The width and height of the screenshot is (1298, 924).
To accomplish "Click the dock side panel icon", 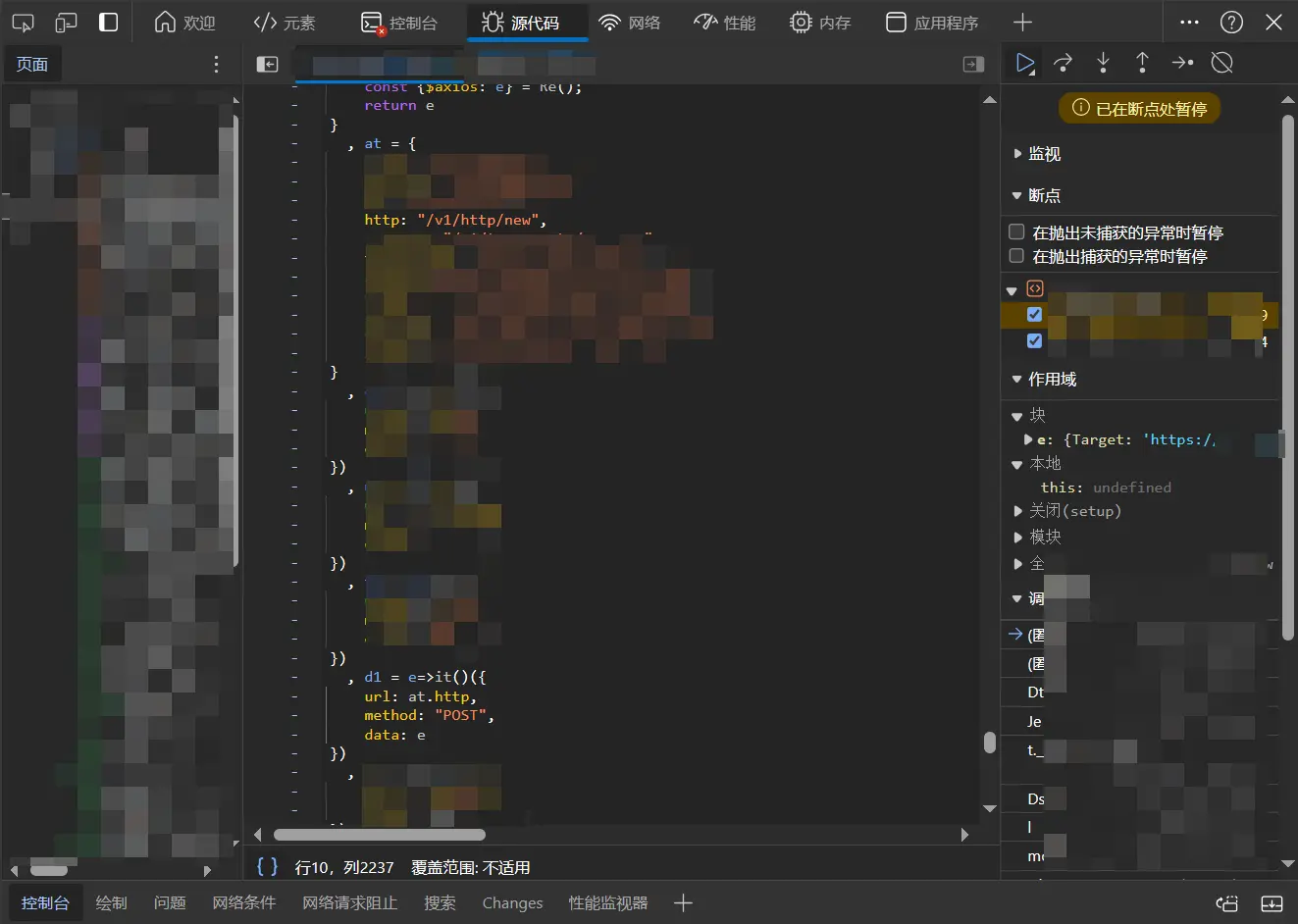I will (109, 23).
